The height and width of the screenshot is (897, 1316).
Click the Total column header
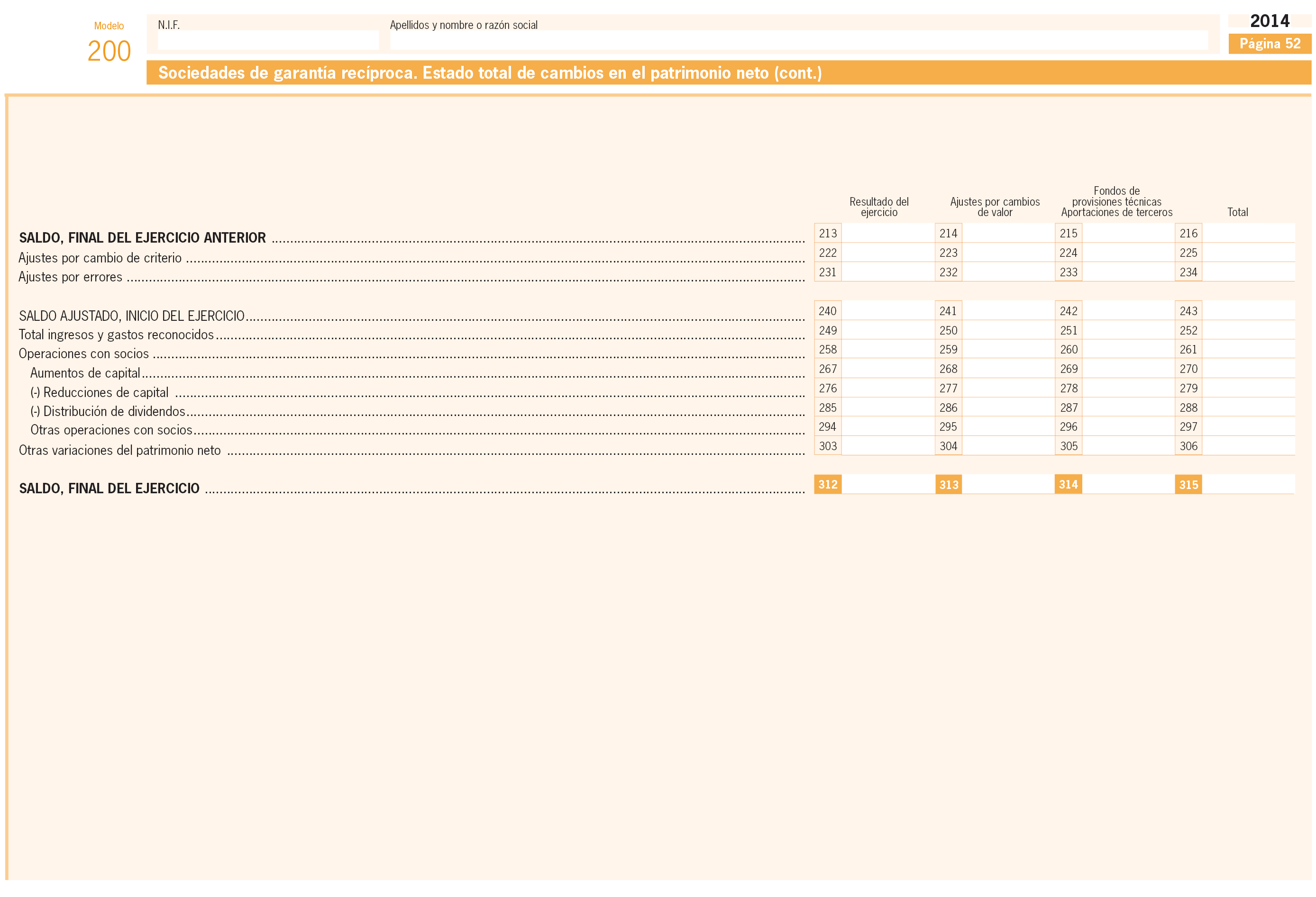[1237, 212]
